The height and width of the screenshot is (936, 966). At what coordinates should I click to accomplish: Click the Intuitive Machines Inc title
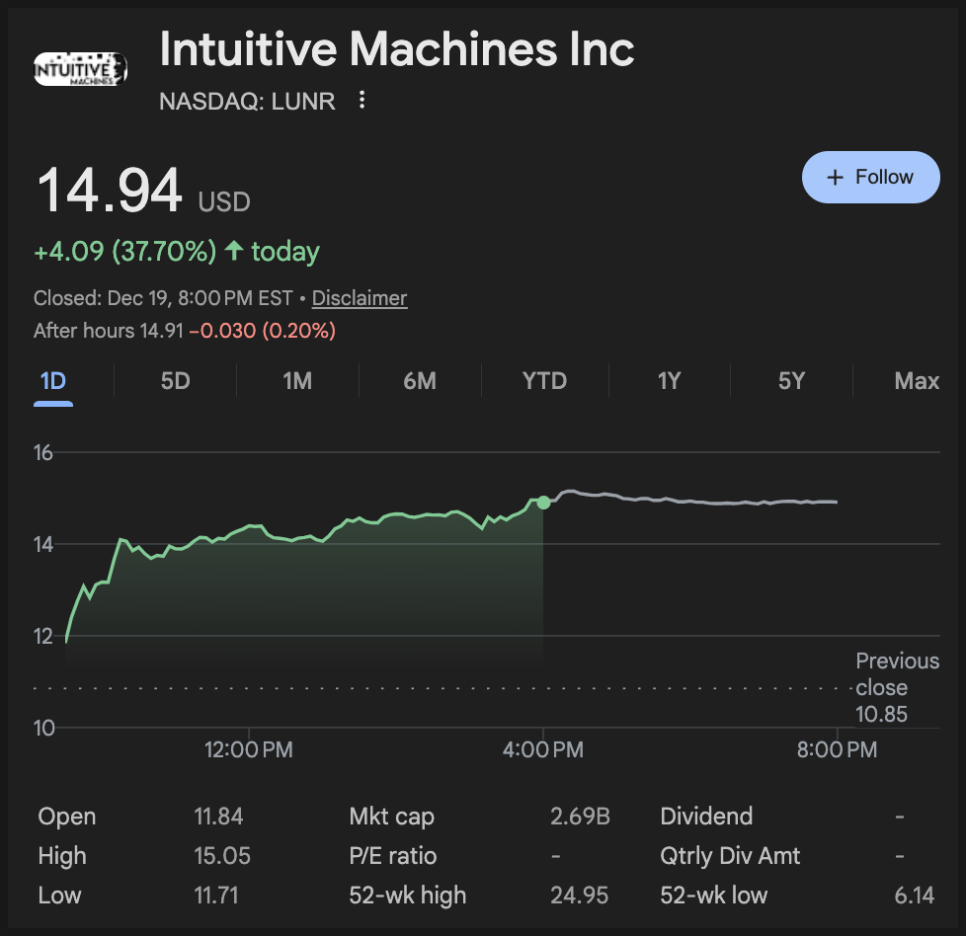(397, 50)
